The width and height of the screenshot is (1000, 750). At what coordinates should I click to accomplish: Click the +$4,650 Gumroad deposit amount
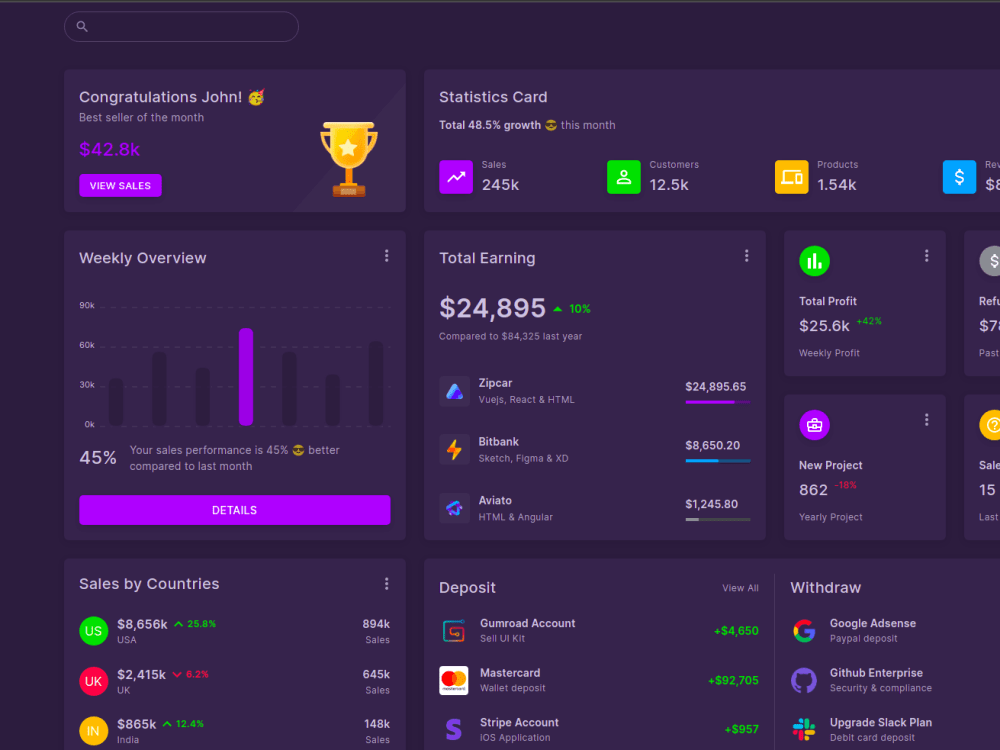[736, 631]
